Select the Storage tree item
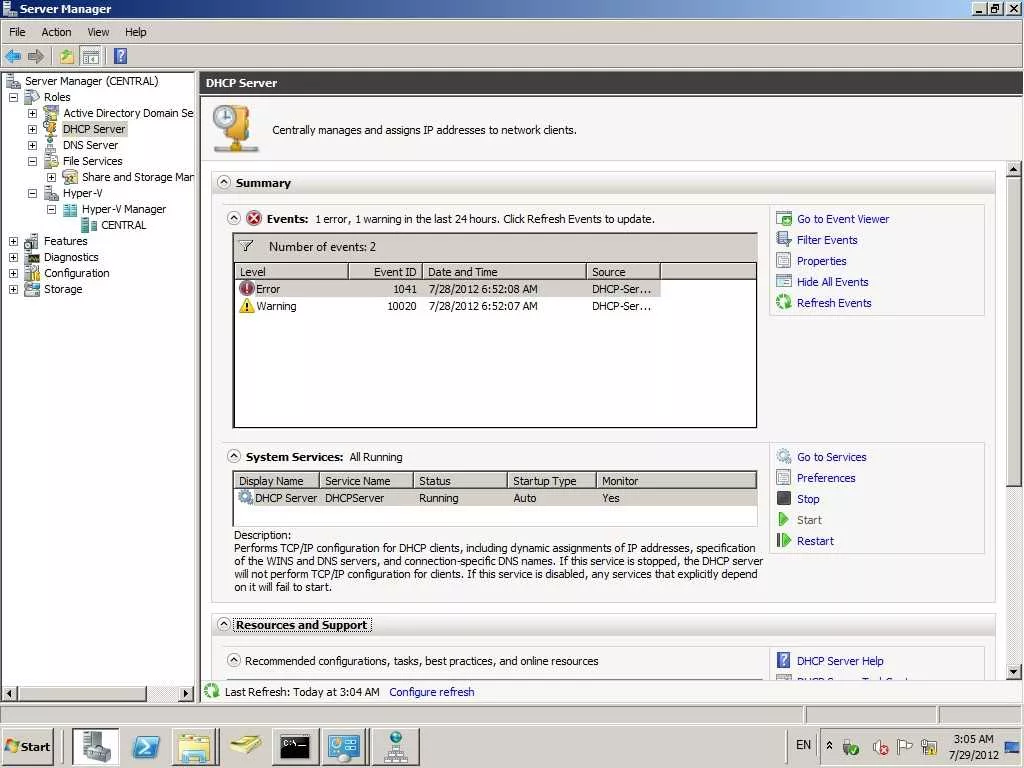Viewport: 1024px width, 768px height. 63,289
